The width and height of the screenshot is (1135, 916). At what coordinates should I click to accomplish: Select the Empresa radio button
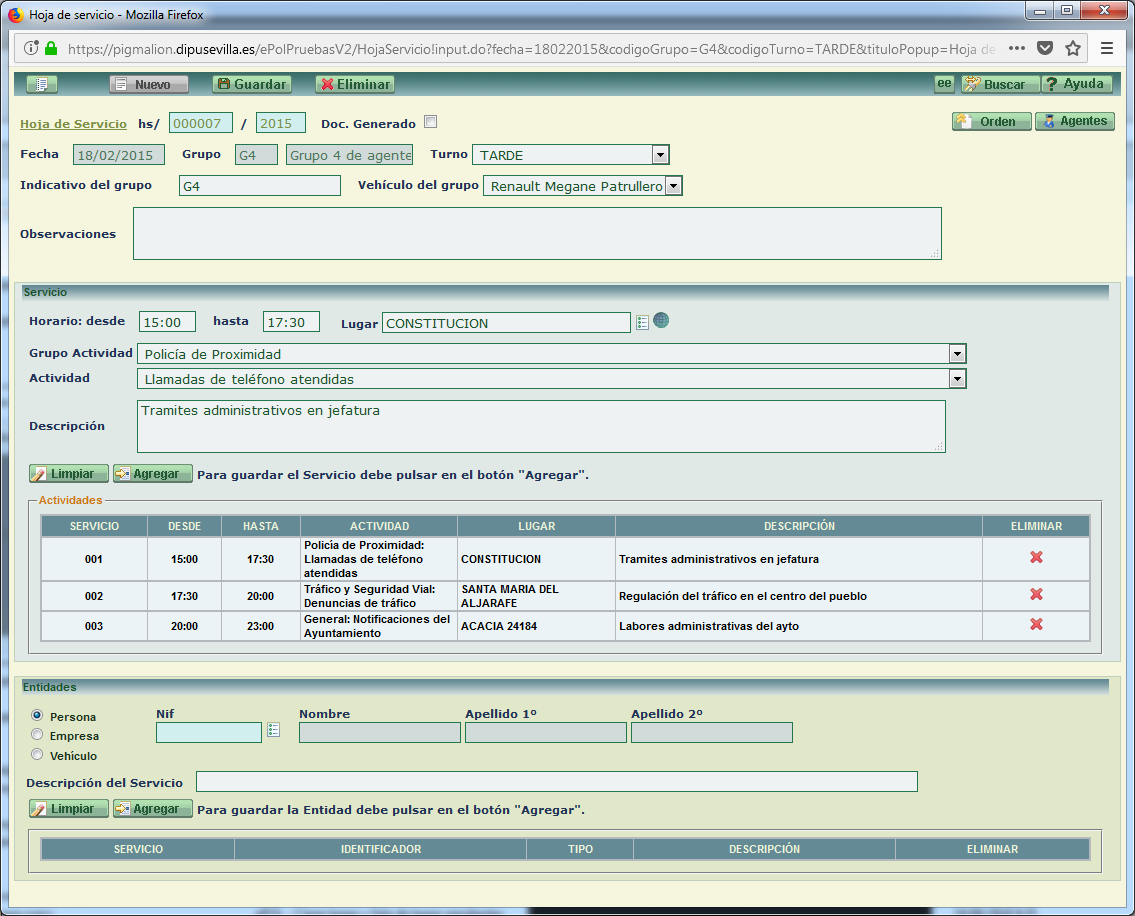(38, 735)
